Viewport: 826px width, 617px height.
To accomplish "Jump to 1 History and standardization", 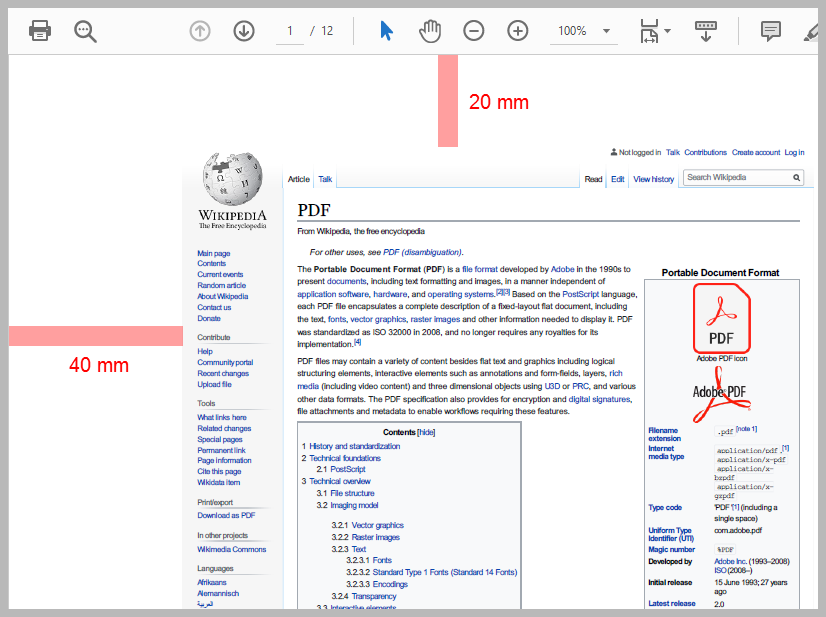I will 351,446.
